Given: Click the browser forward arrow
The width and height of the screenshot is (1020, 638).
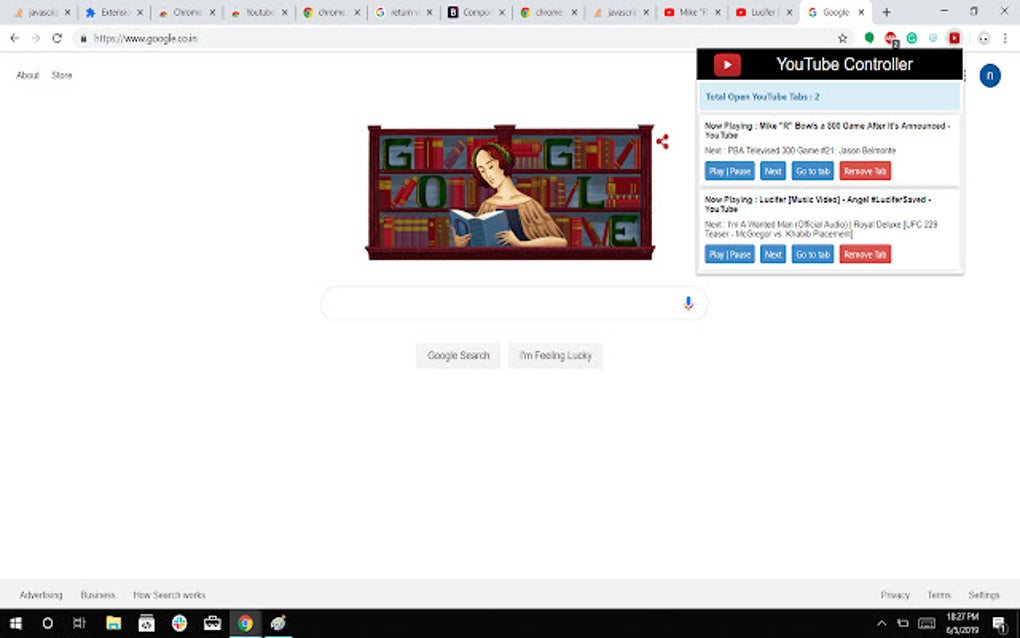Looking at the screenshot, I should (36, 38).
